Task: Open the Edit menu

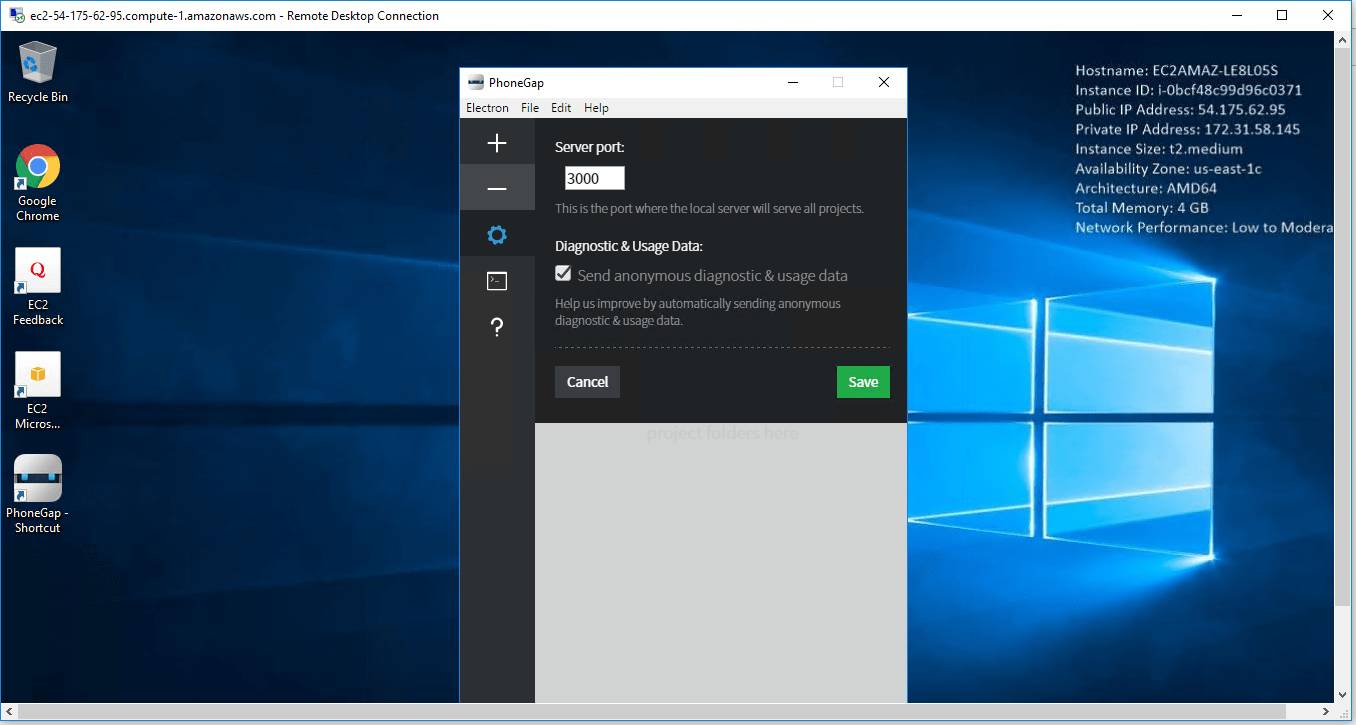Action: coord(561,108)
